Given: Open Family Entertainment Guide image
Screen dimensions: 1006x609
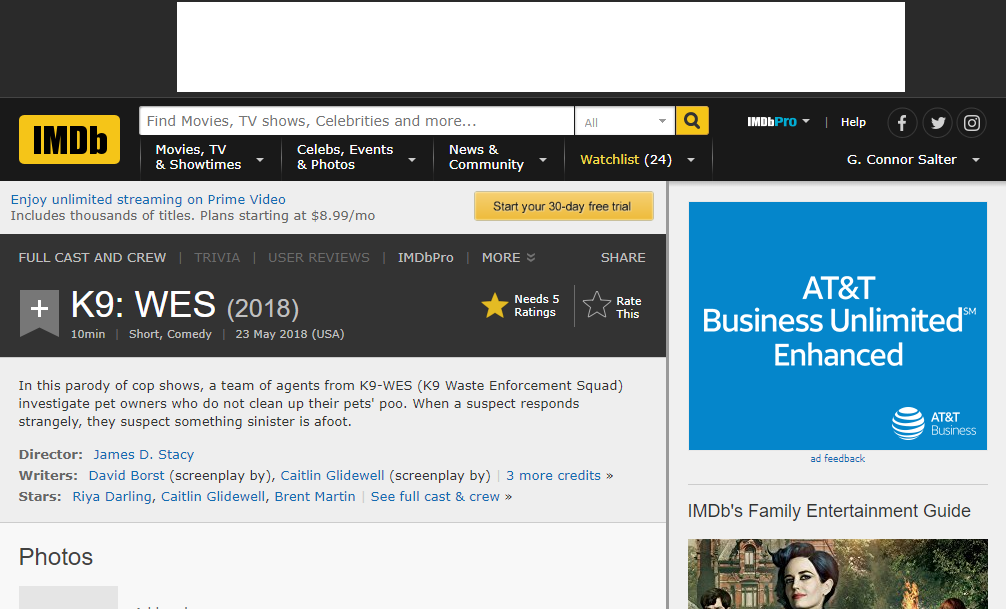Looking at the screenshot, I should 837,574.
